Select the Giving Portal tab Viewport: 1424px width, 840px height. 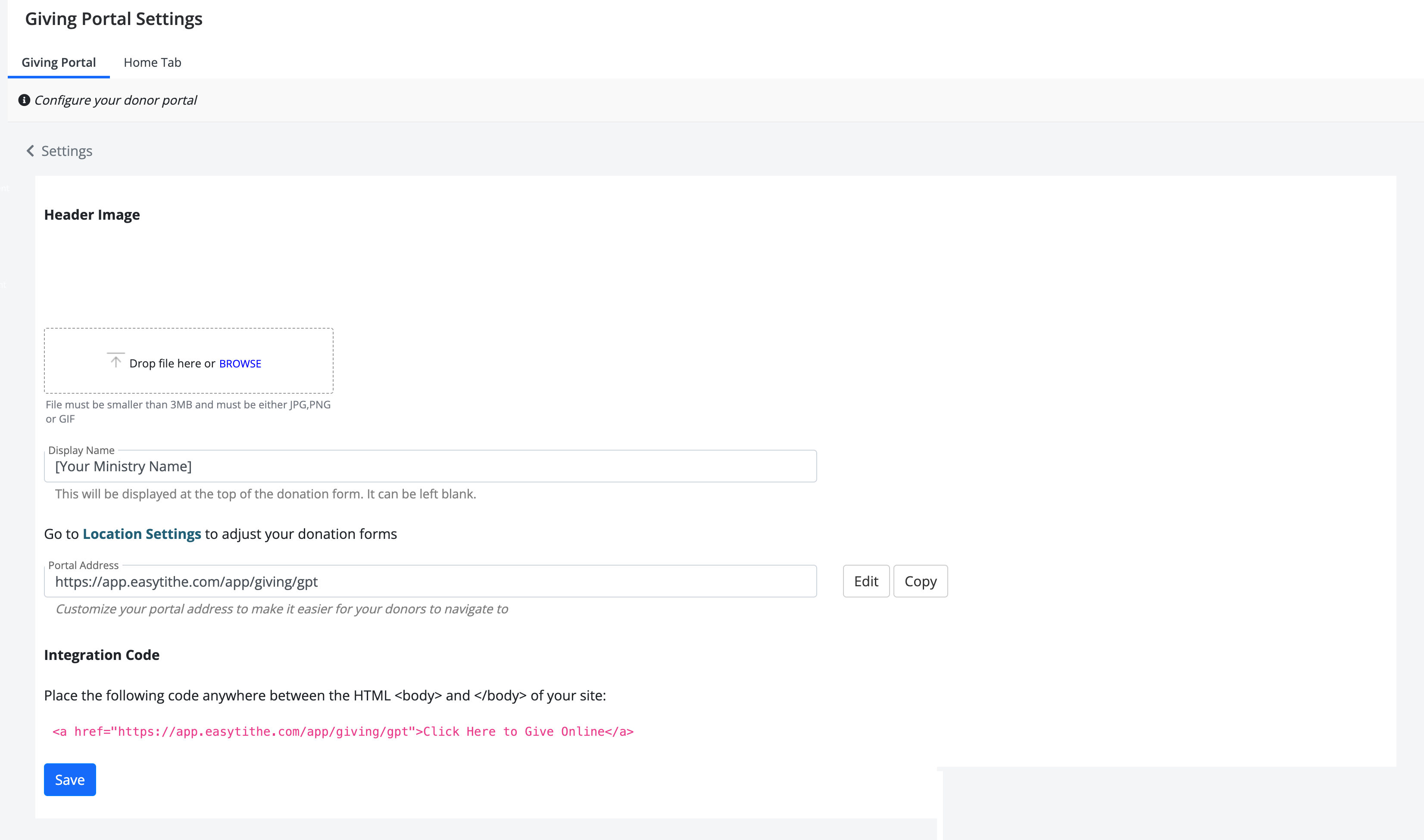click(x=58, y=62)
